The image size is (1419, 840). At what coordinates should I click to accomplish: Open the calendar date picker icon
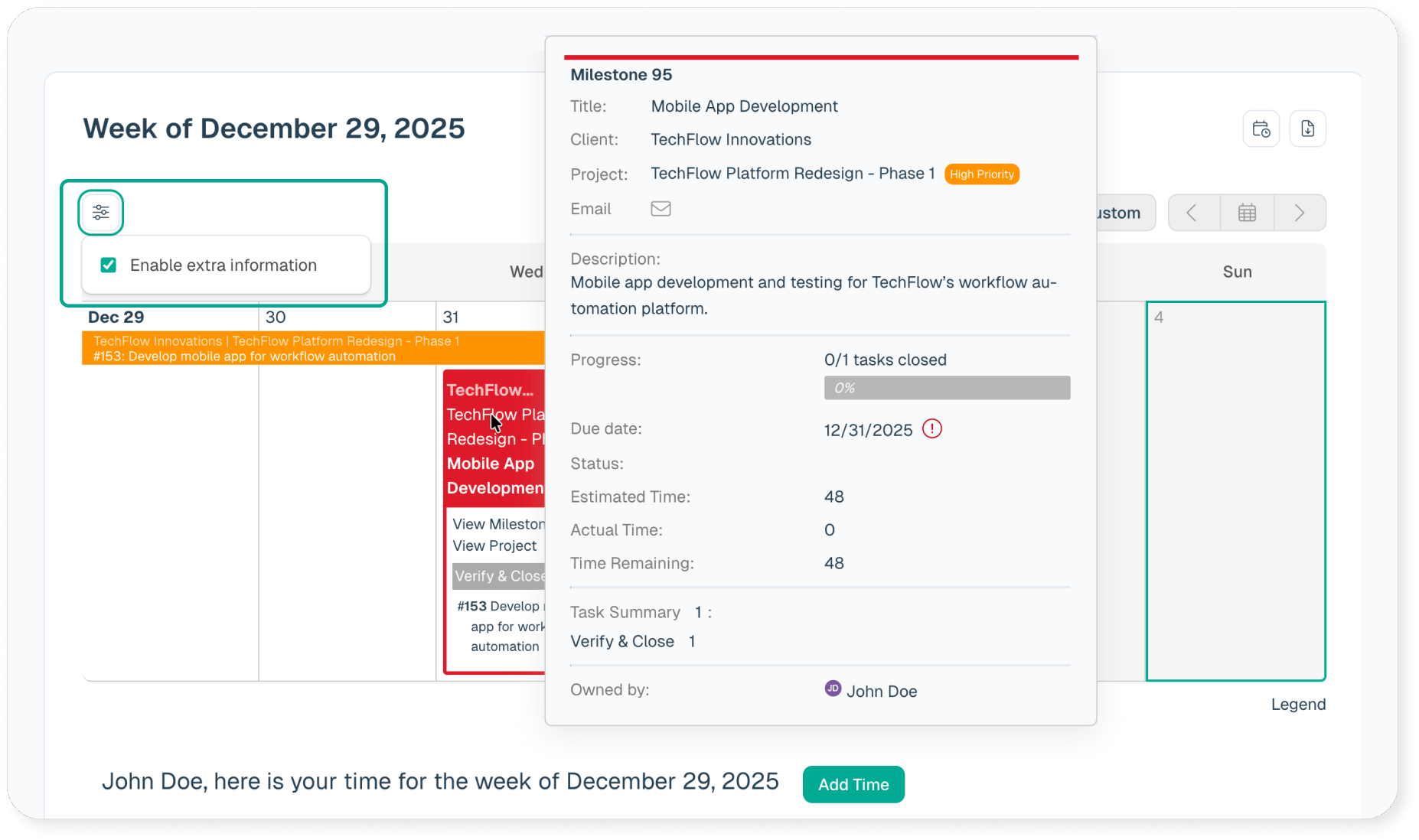click(1247, 213)
